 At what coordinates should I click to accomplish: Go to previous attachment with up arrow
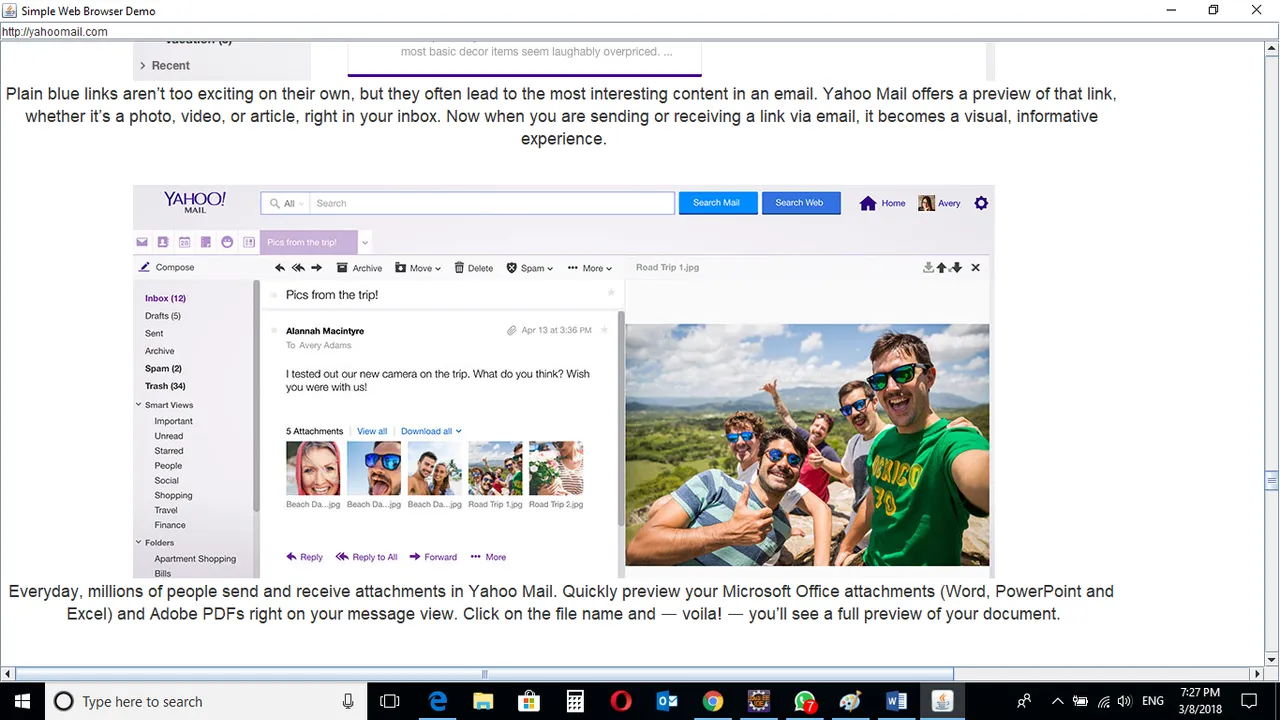941,268
